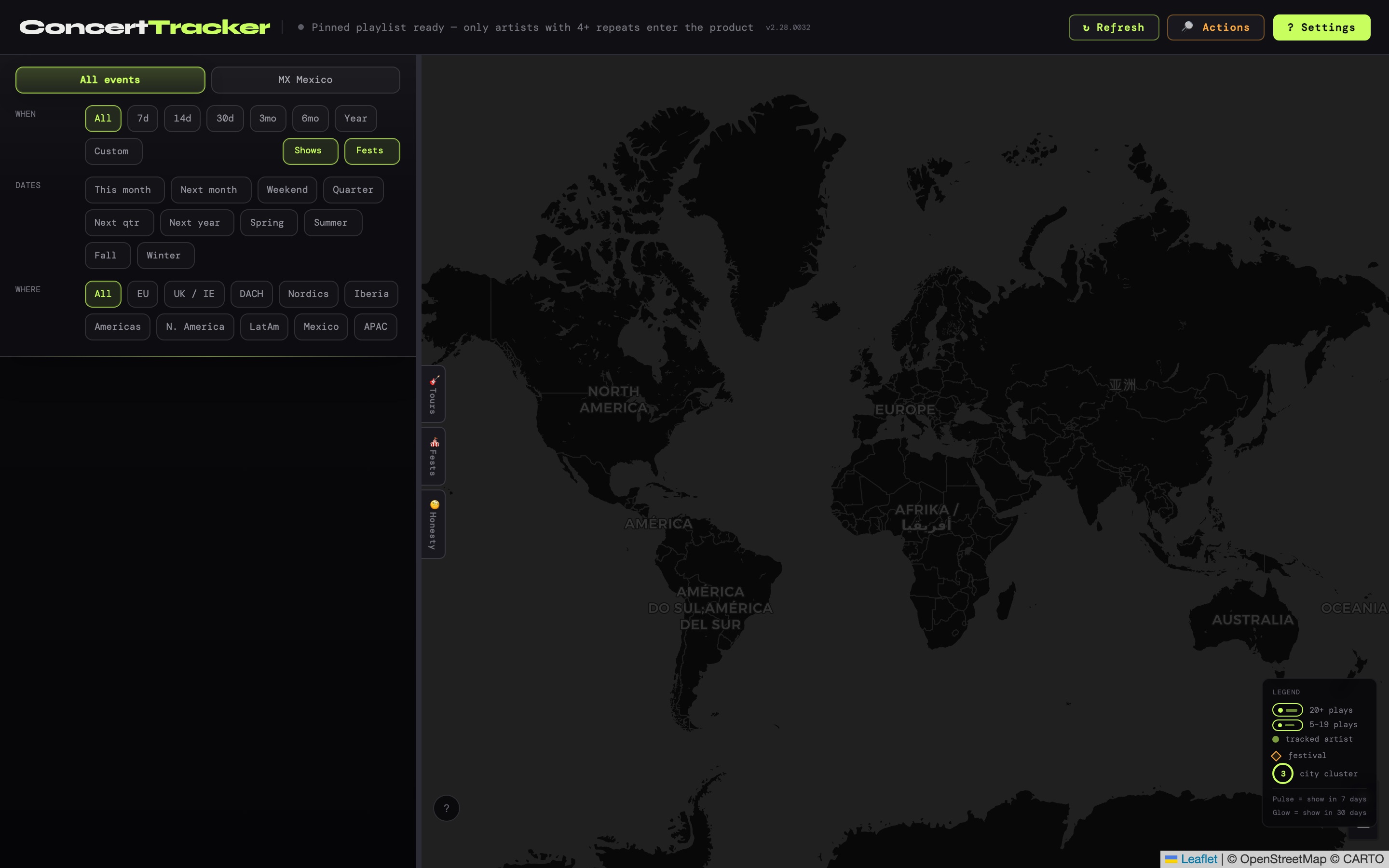Click the red guitar icon on the Tours tab

[x=434, y=380]
